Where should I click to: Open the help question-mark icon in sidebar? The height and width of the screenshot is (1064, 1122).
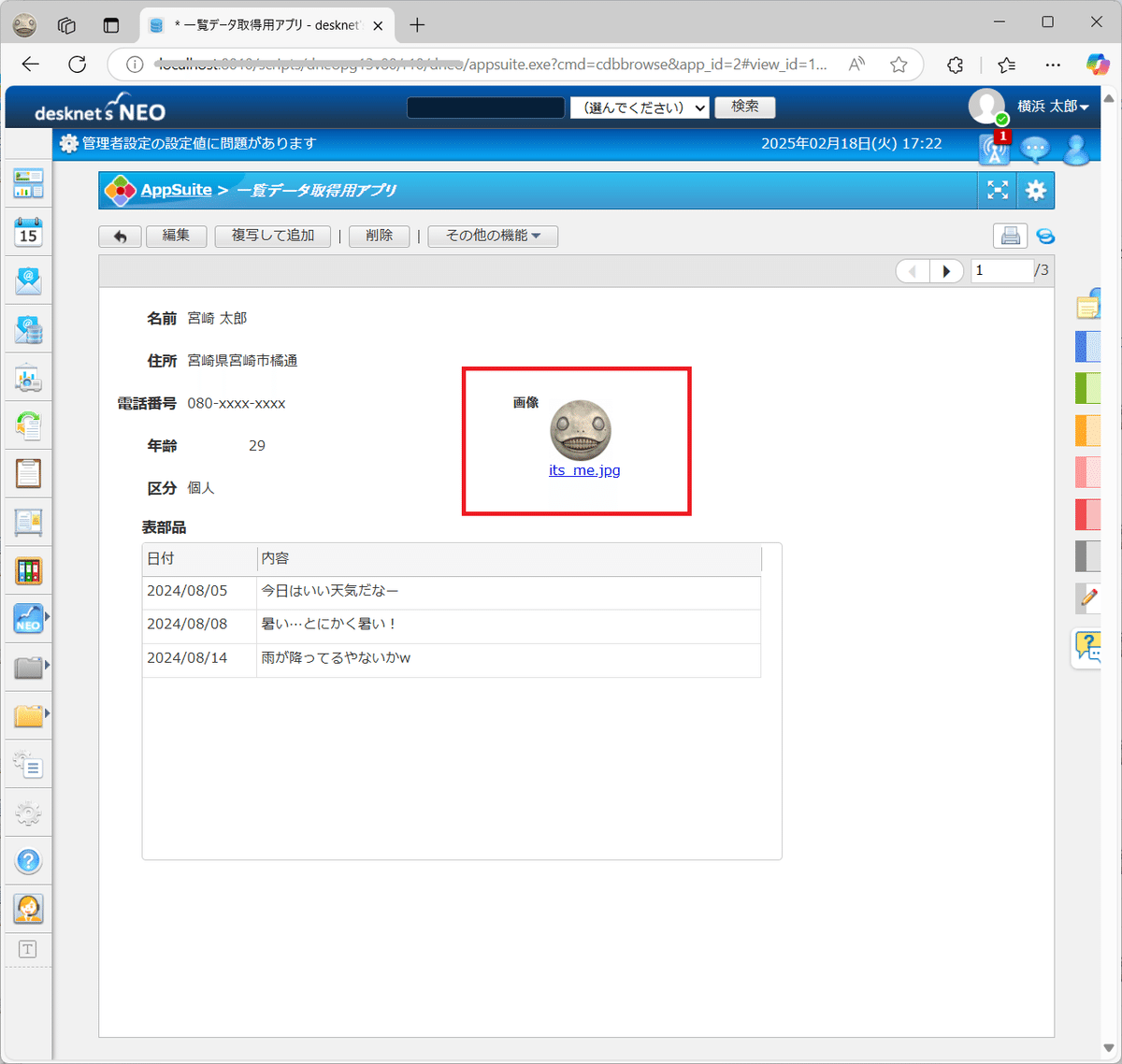tap(28, 860)
